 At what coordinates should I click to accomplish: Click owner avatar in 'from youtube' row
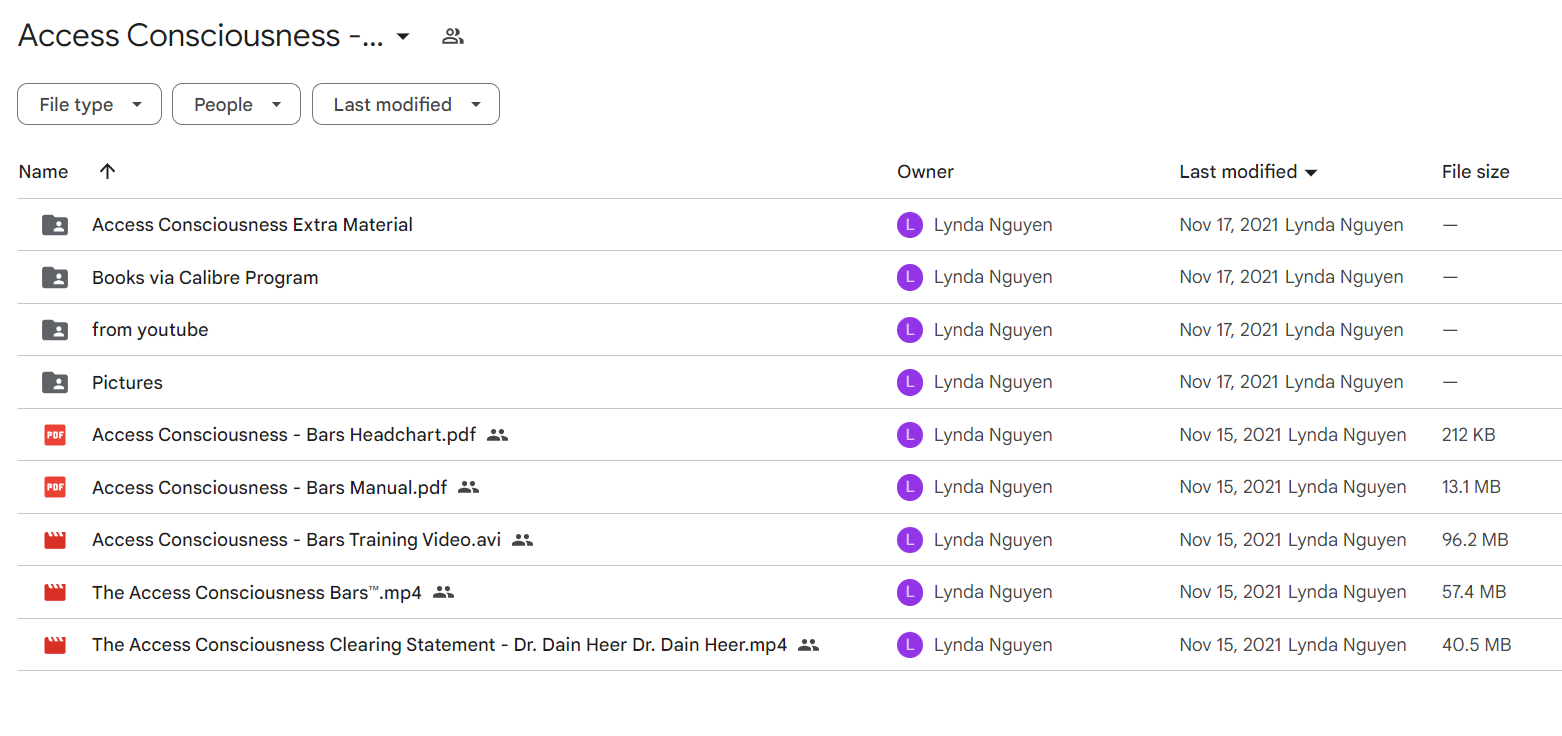click(x=909, y=330)
